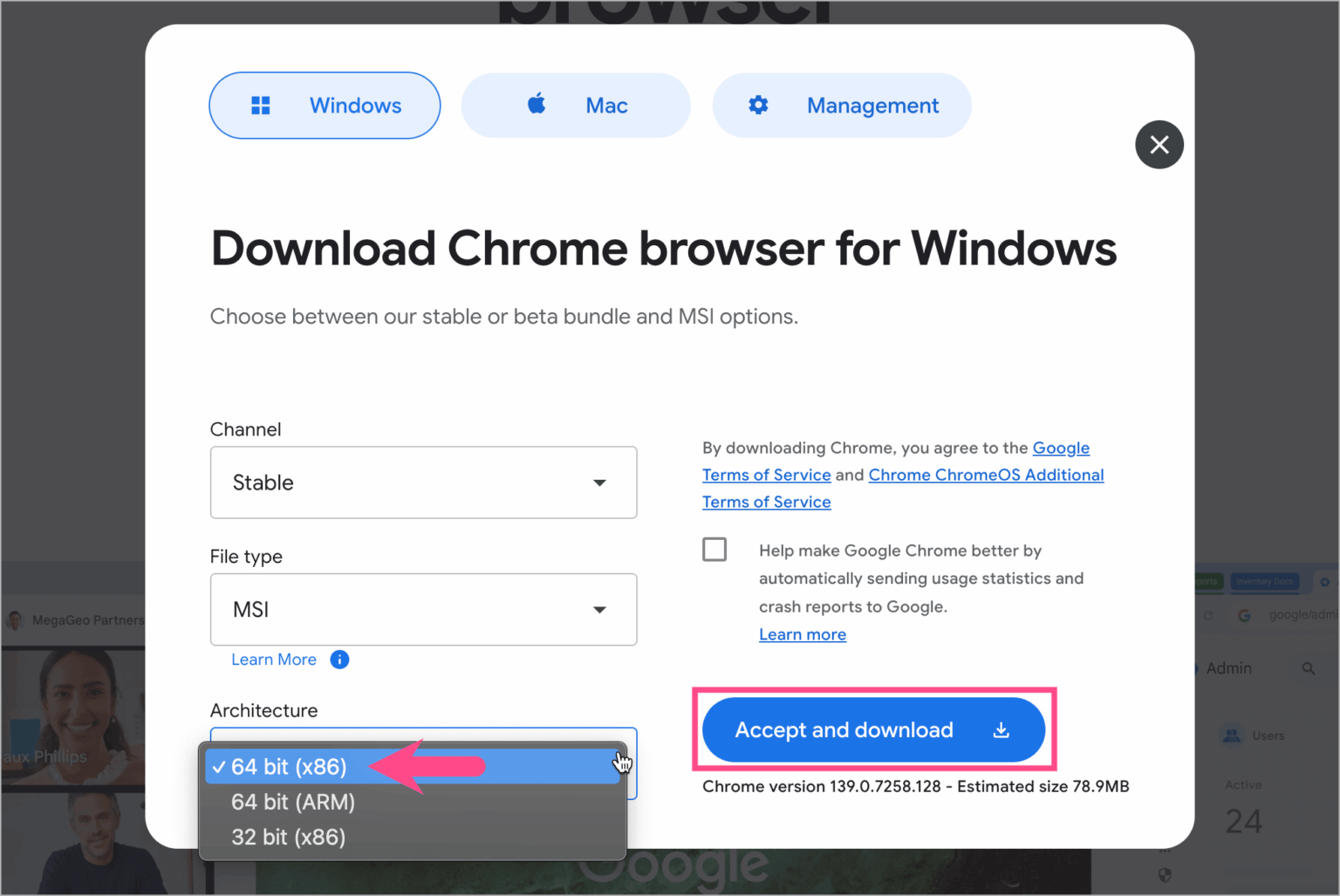This screenshot has width=1340, height=896.
Task: Open the File type dropdown showing MSI
Action: [423, 609]
